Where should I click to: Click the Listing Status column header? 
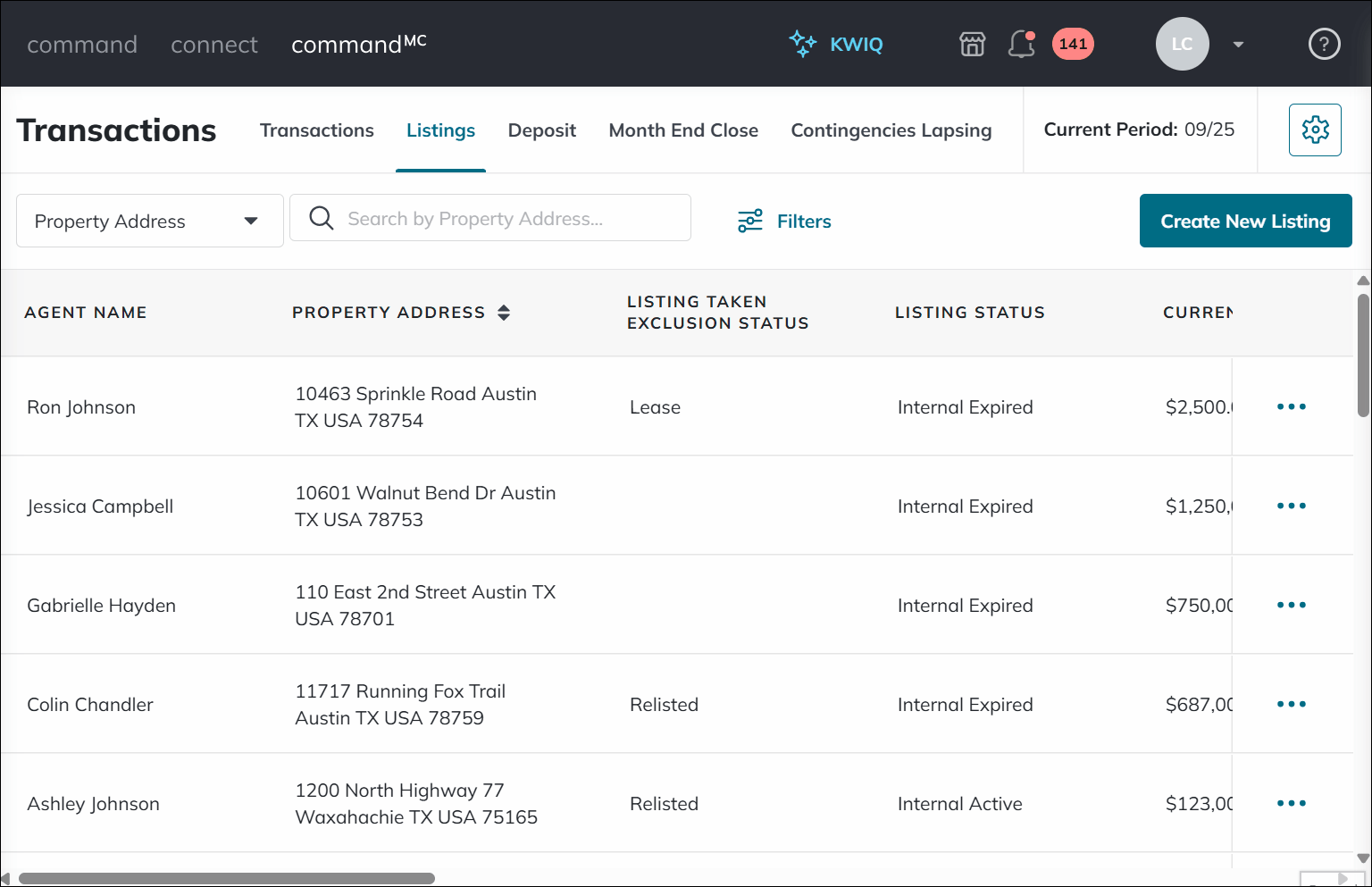click(x=970, y=313)
